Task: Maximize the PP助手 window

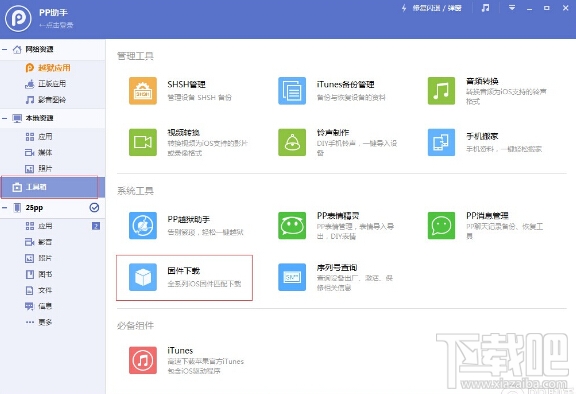Action: click(x=547, y=8)
